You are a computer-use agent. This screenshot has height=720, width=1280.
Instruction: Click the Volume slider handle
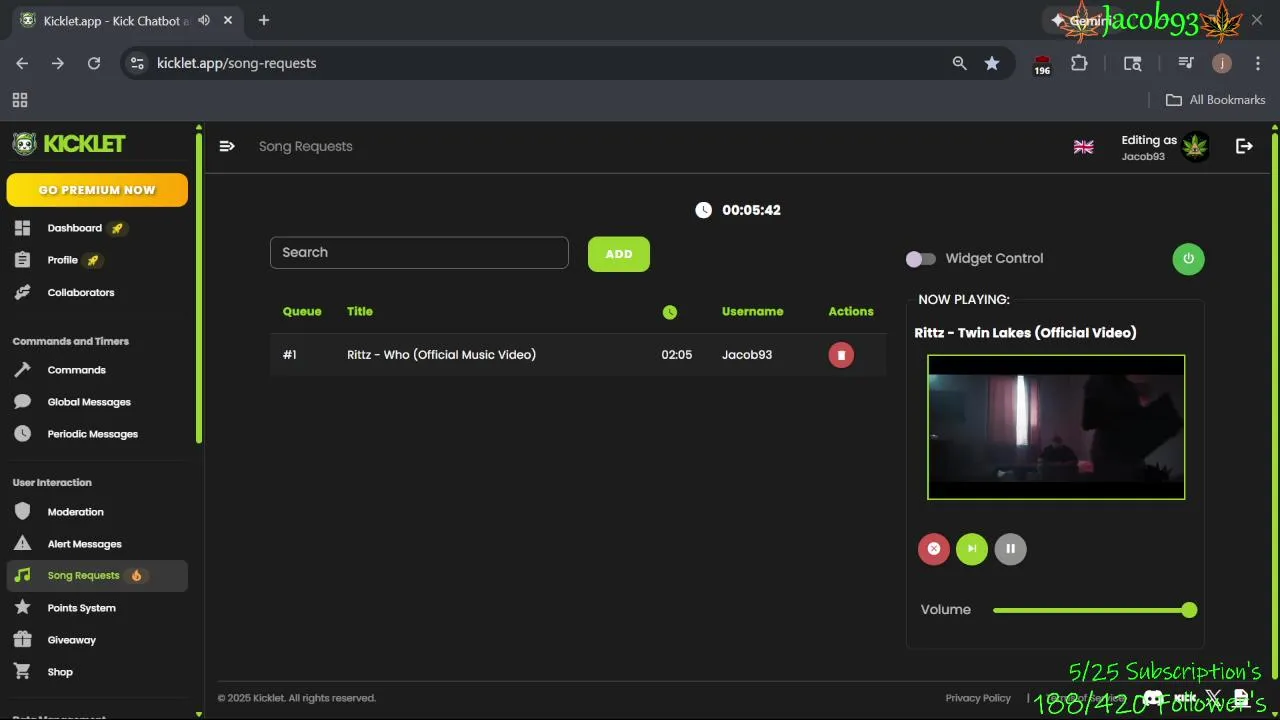[1189, 610]
